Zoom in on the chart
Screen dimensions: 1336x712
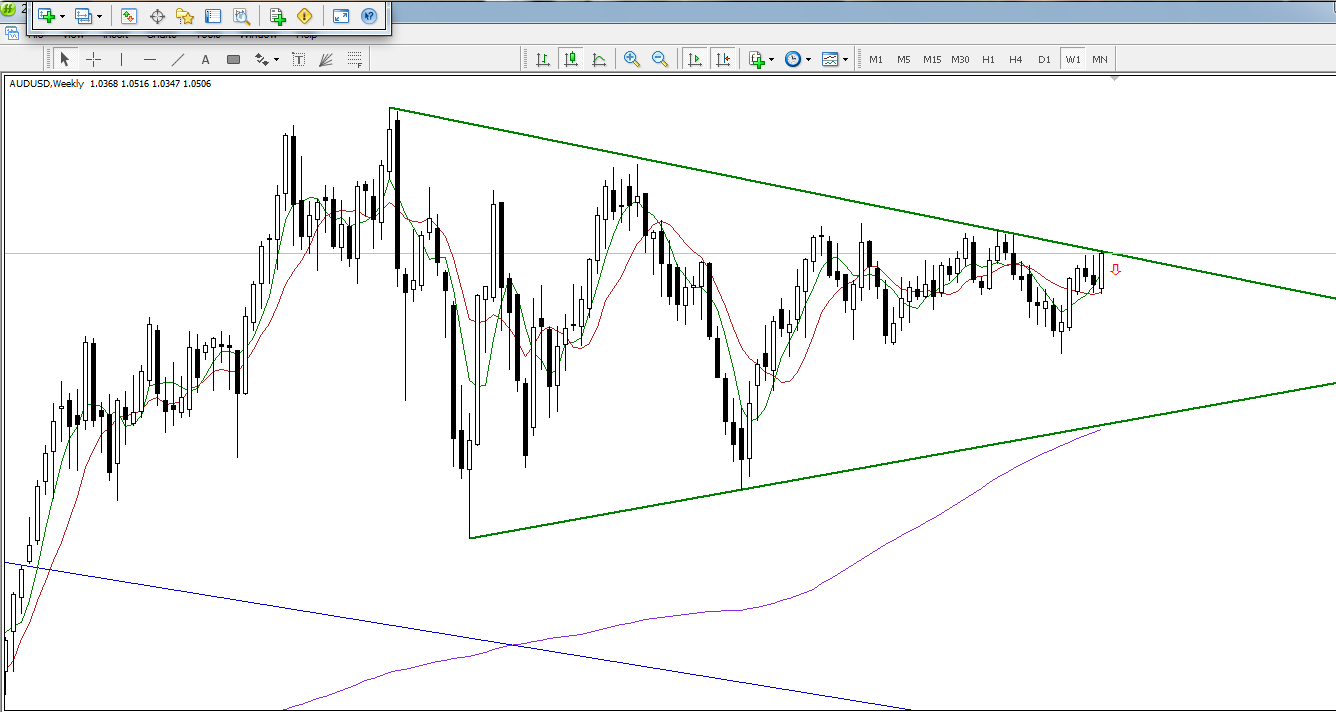pyautogui.click(x=632, y=60)
